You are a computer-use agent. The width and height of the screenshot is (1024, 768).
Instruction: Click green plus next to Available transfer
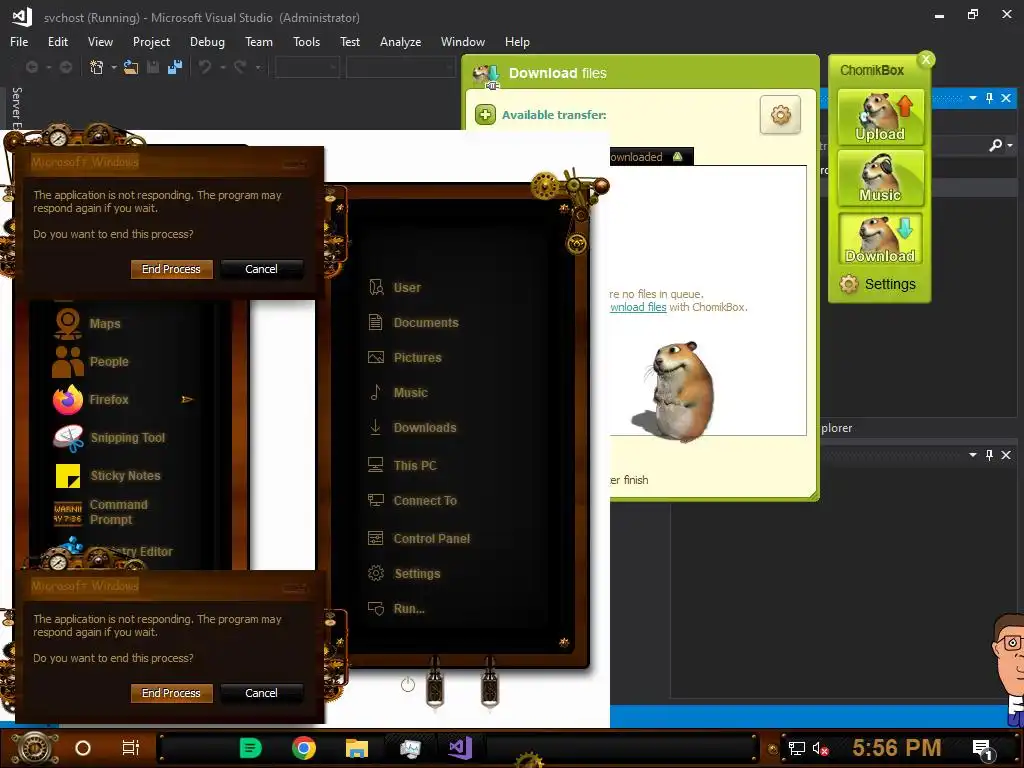[x=485, y=115]
